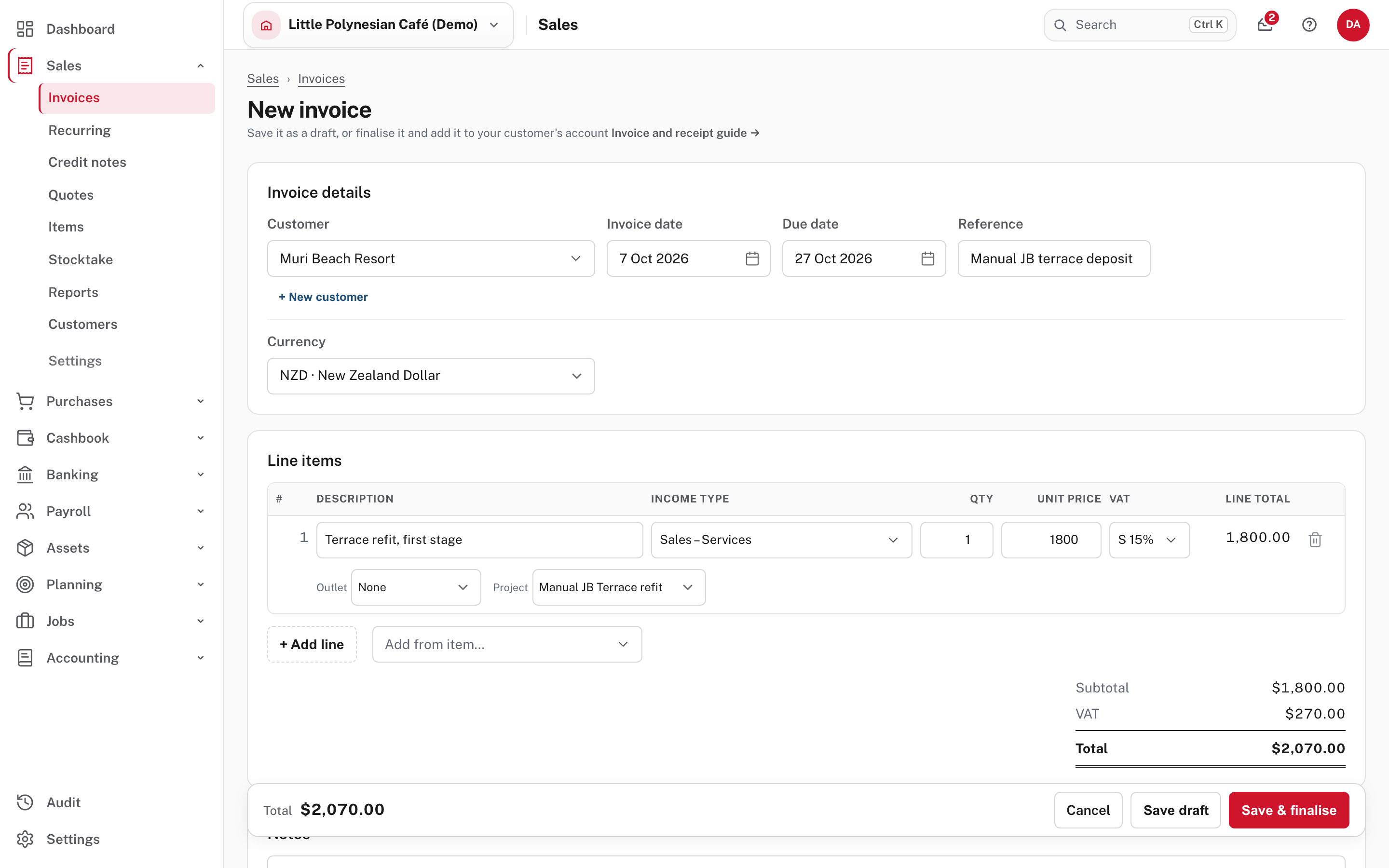Image resolution: width=1389 pixels, height=868 pixels.
Task: Open the Outlet None dropdown
Action: pyautogui.click(x=416, y=587)
